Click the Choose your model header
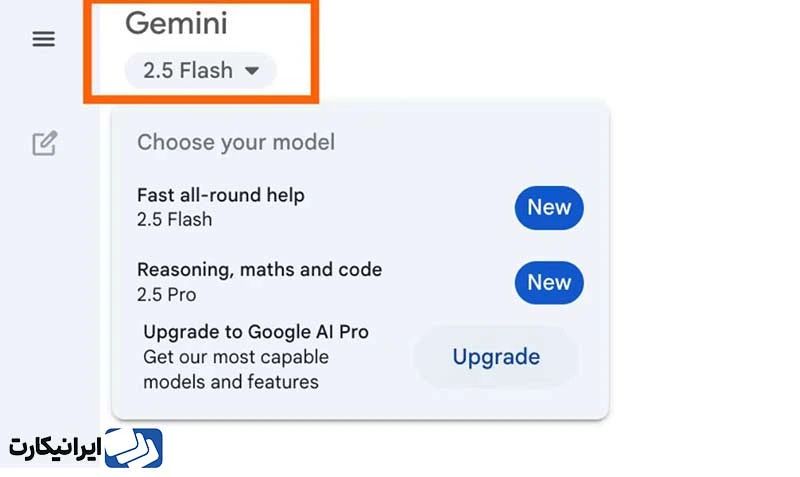Viewport: 800px width, 477px height. click(x=236, y=142)
